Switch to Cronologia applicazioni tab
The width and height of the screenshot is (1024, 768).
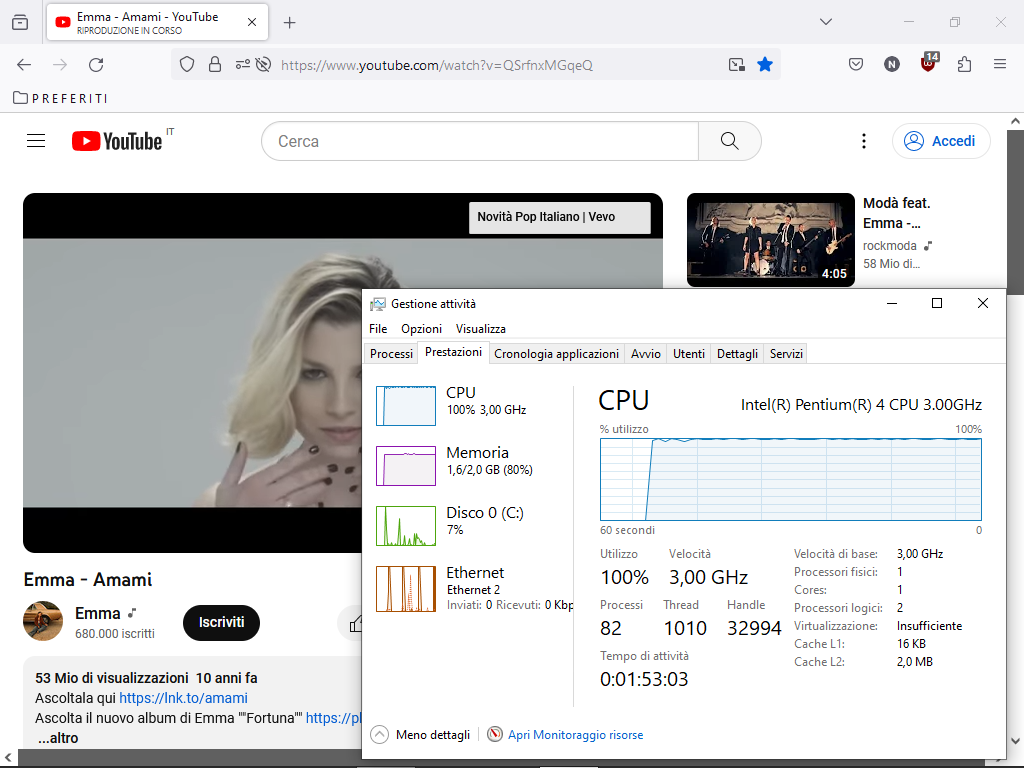pyautogui.click(x=556, y=353)
